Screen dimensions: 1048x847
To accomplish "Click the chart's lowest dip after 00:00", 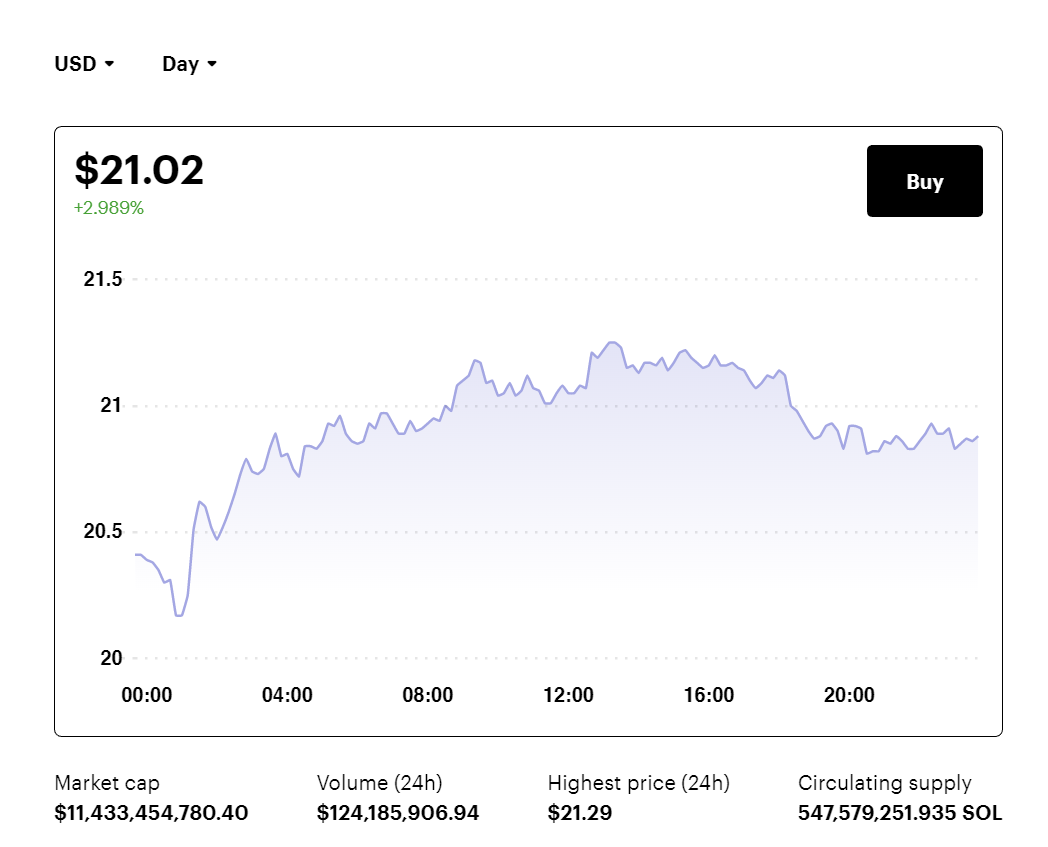I will [x=179, y=614].
